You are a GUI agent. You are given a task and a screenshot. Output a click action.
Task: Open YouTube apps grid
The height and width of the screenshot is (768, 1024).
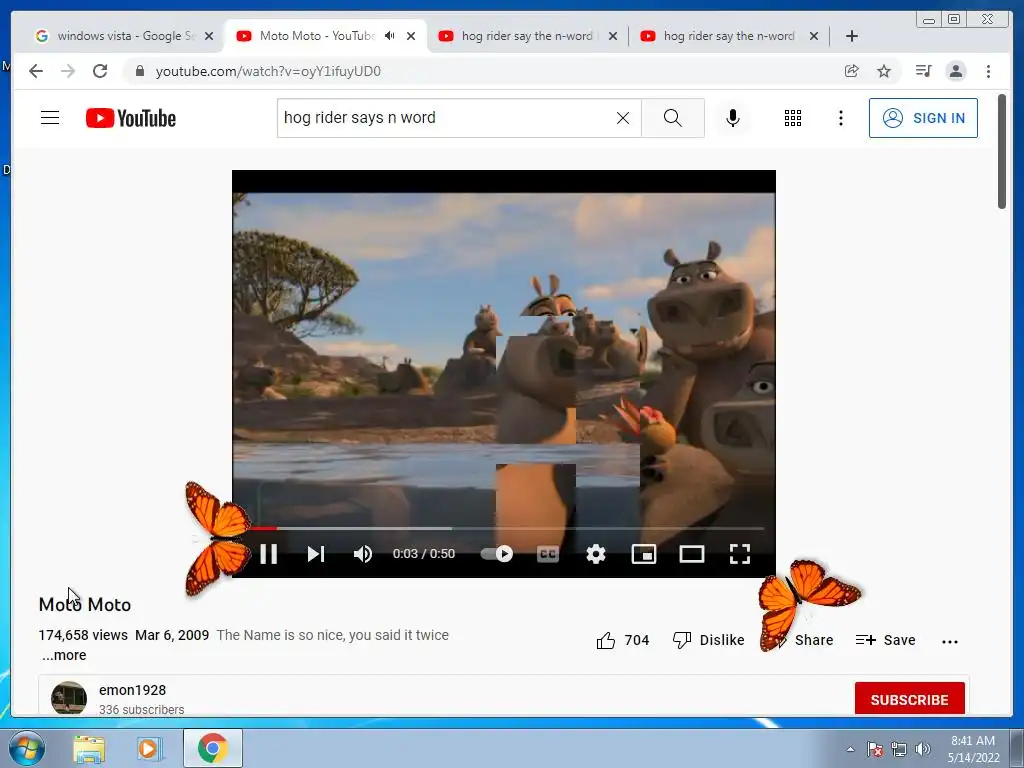[793, 118]
